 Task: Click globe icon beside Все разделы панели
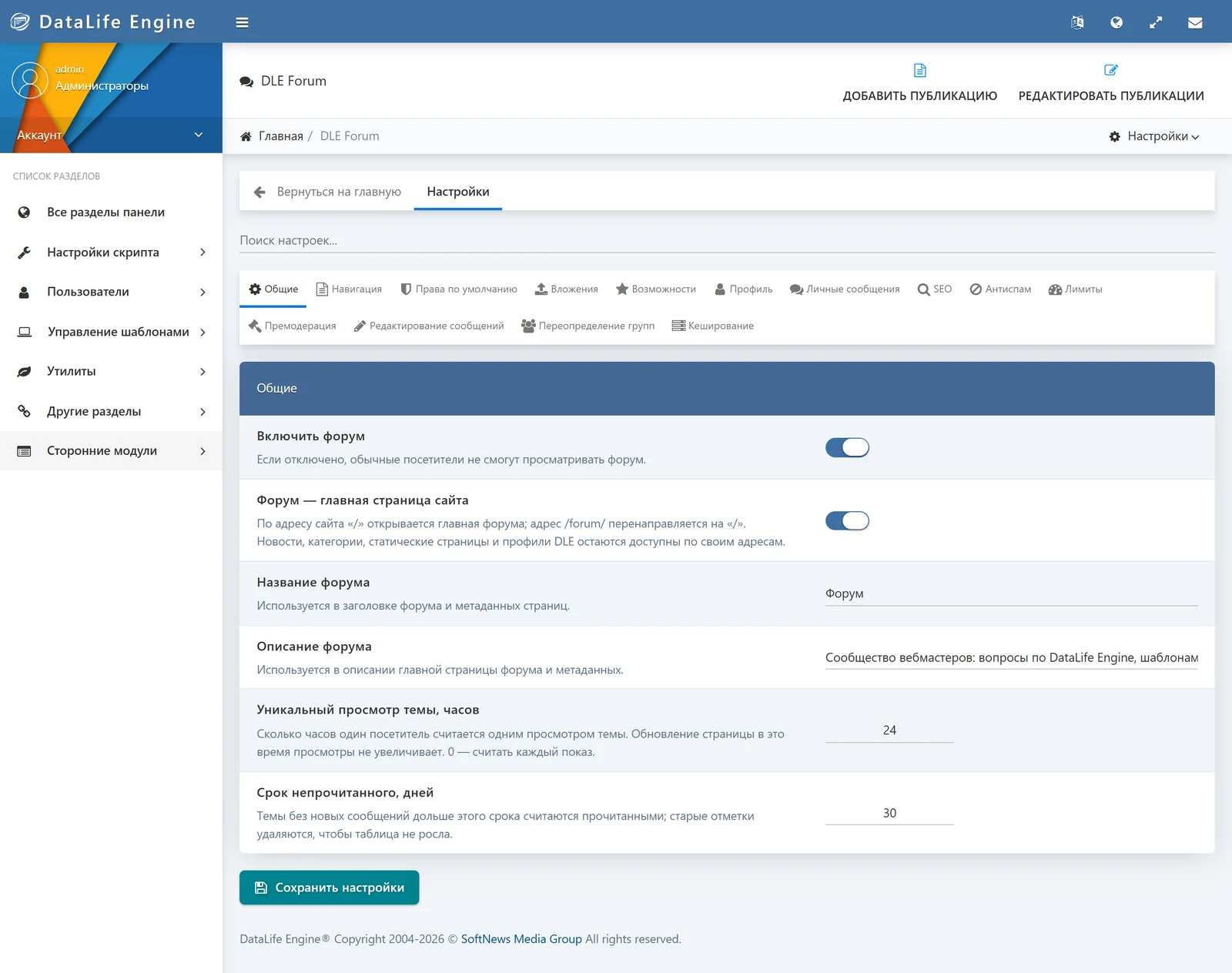pyautogui.click(x=24, y=212)
